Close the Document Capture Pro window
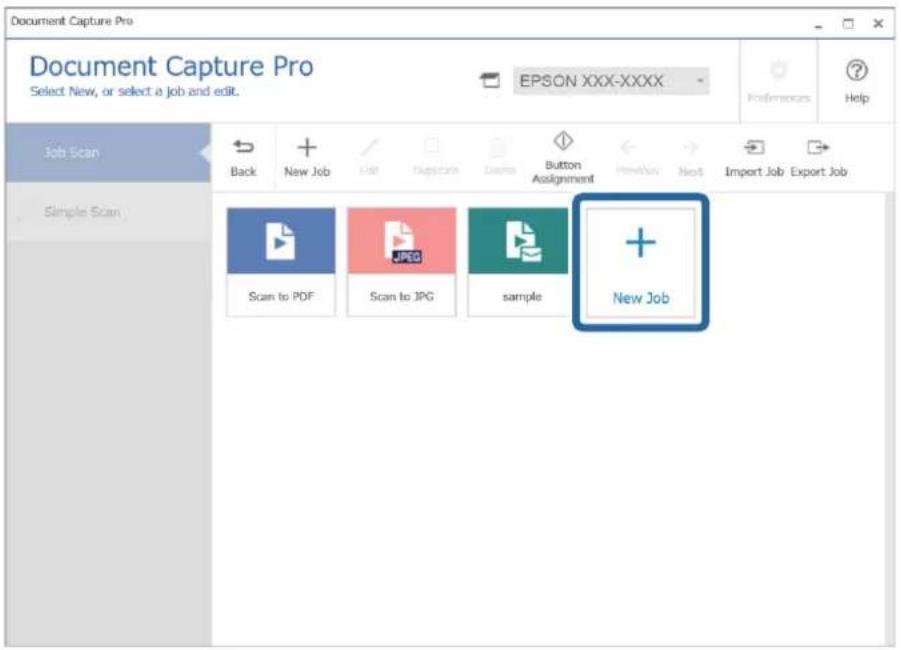This screenshot has width=901, height=650. [878, 24]
